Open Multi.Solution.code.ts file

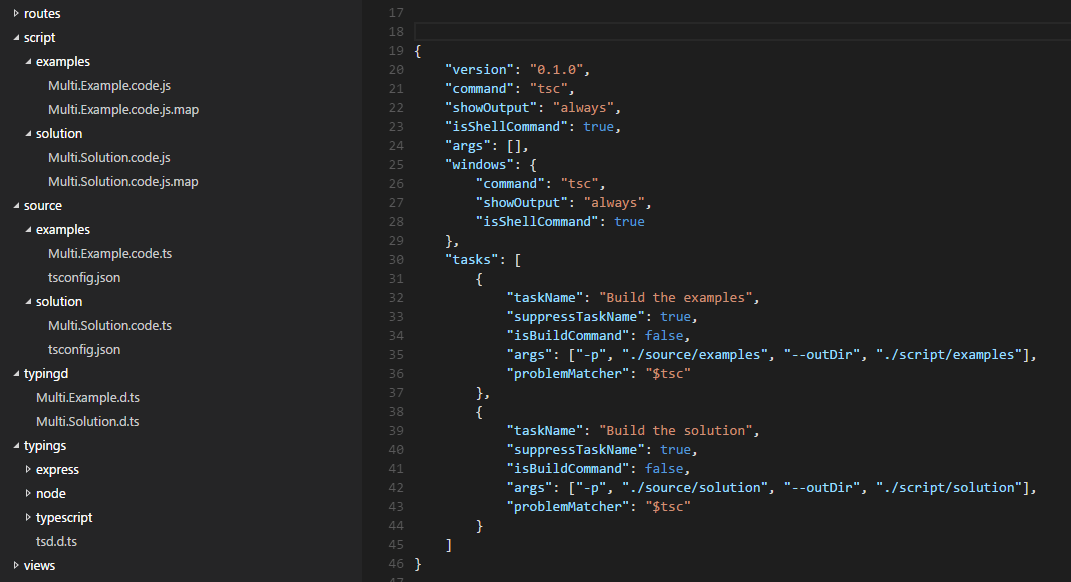click(x=110, y=325)
